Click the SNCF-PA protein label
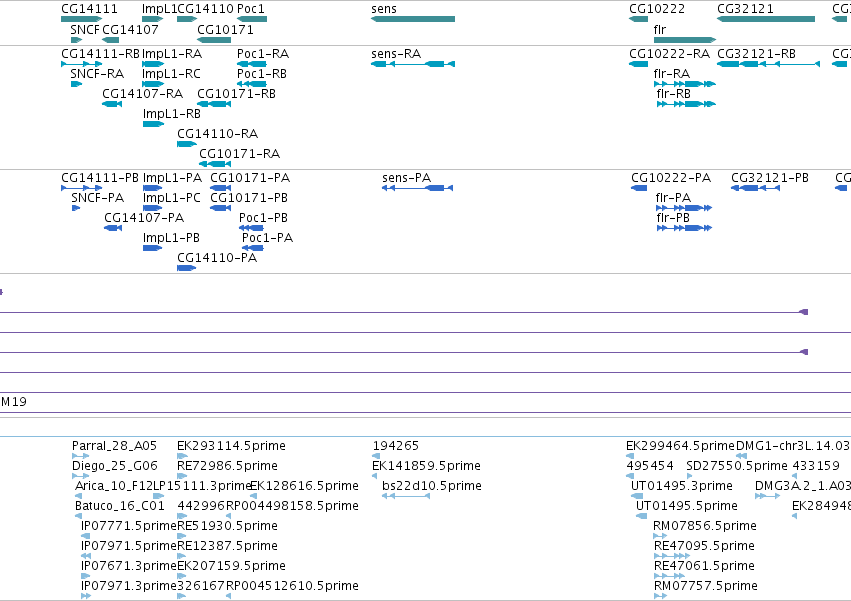The height and width of the screenshot is (601, 851). pyautogui.click(x=98, y=198)
